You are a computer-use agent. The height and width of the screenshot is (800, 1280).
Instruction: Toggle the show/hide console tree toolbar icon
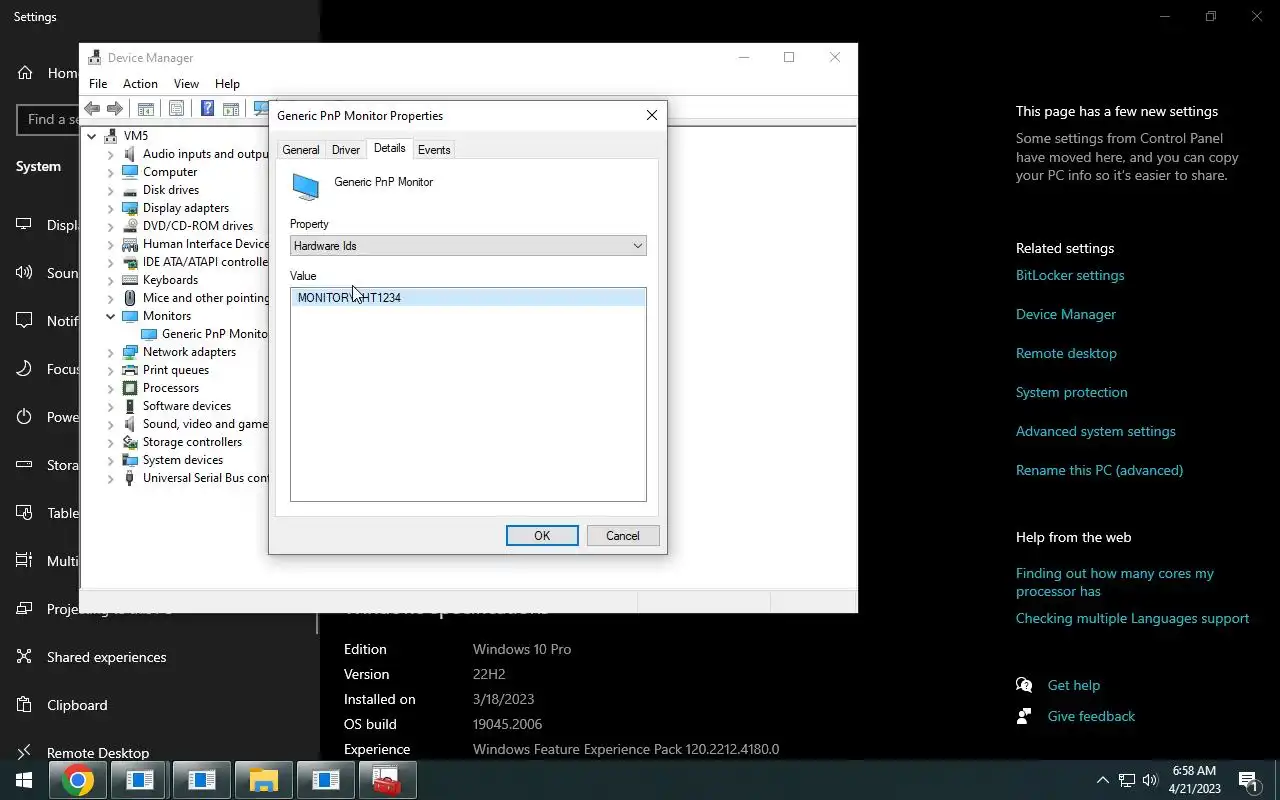[146, 108]
